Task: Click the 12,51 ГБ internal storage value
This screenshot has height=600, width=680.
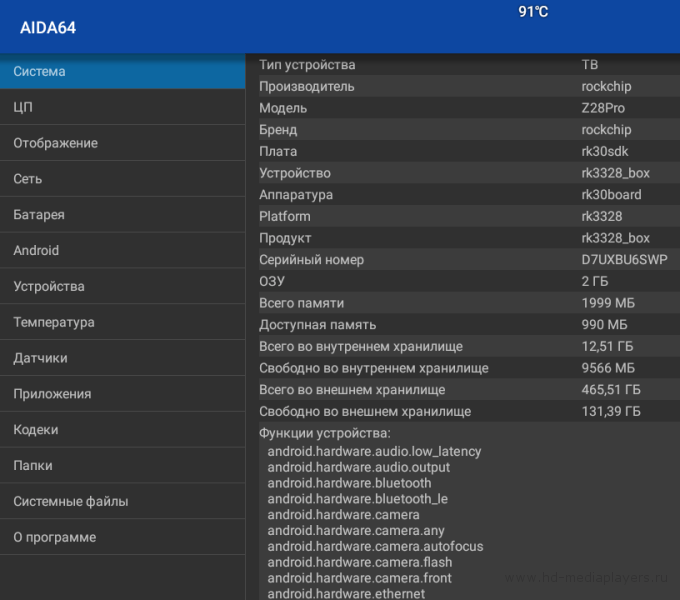Action: [608, 346]
